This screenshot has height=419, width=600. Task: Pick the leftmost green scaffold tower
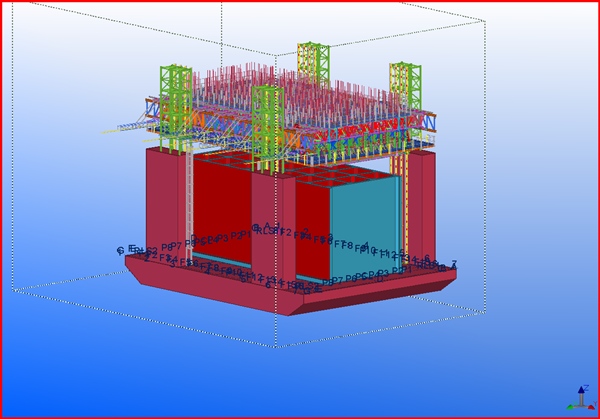(176, 100)
